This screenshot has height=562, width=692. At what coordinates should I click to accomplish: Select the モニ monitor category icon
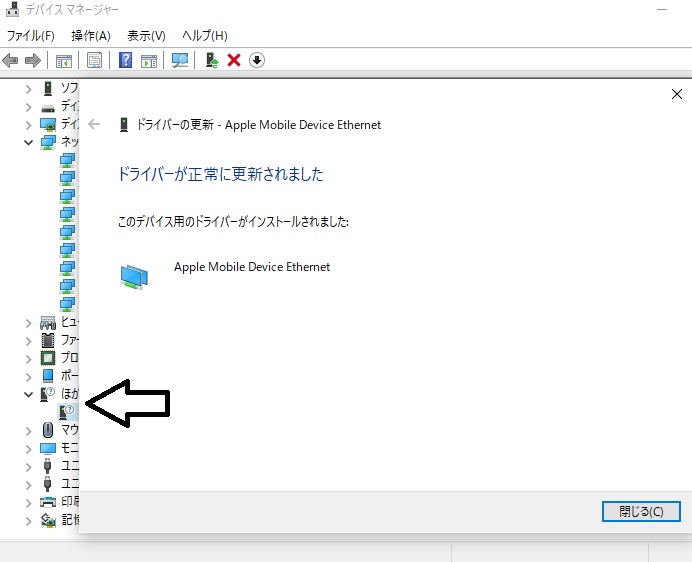pos(48,449)
